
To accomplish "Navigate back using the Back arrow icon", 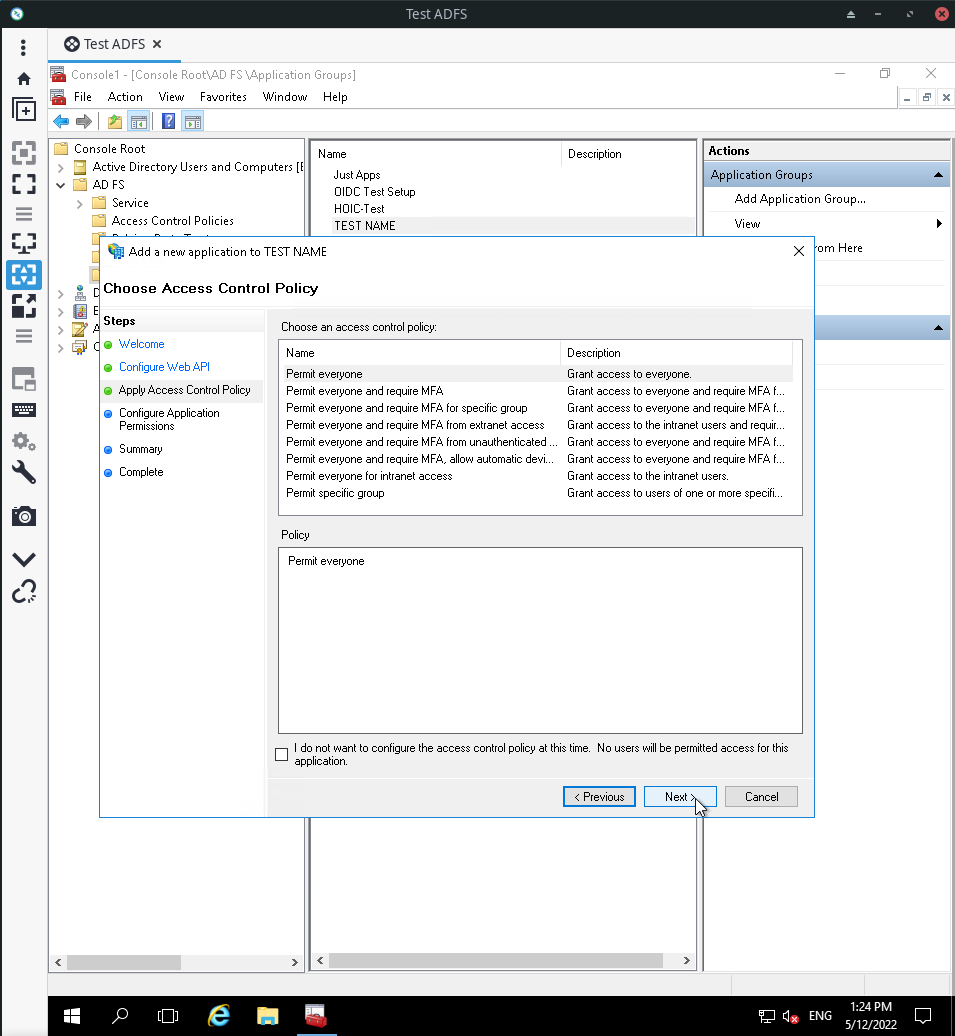I will tap(61, 121).
